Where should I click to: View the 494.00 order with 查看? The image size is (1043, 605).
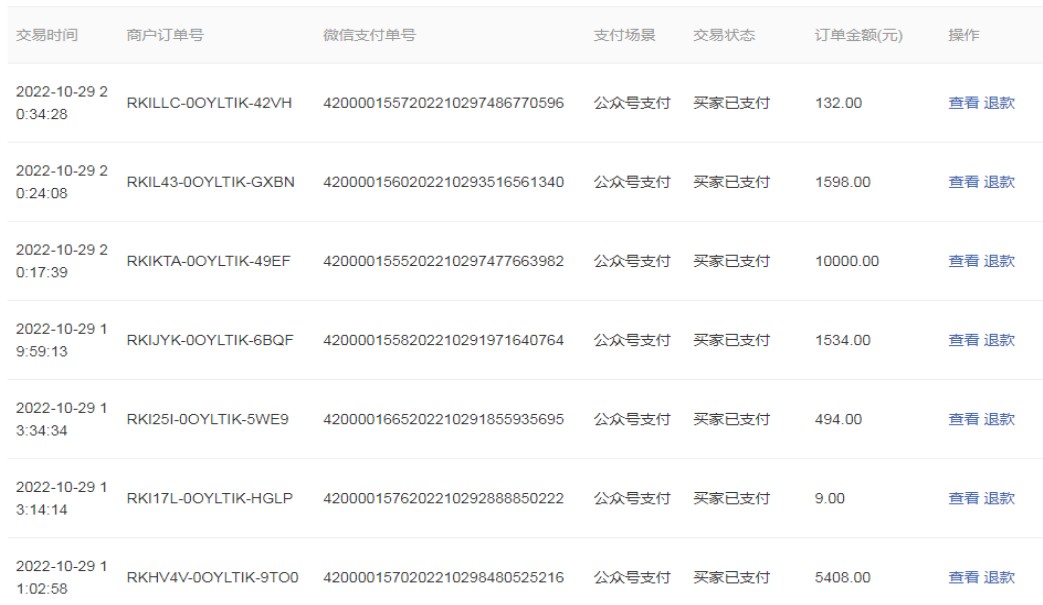(x=963, y=419)
